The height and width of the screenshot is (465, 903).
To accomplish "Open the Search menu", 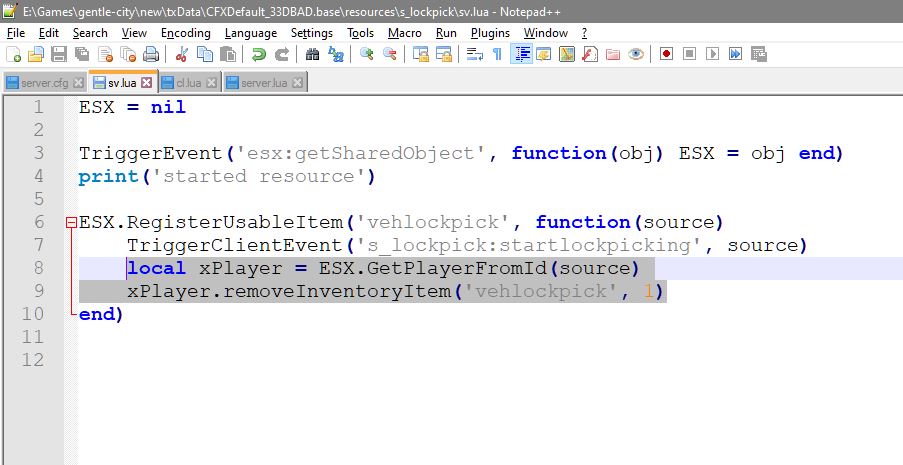I will click(90, 33).
